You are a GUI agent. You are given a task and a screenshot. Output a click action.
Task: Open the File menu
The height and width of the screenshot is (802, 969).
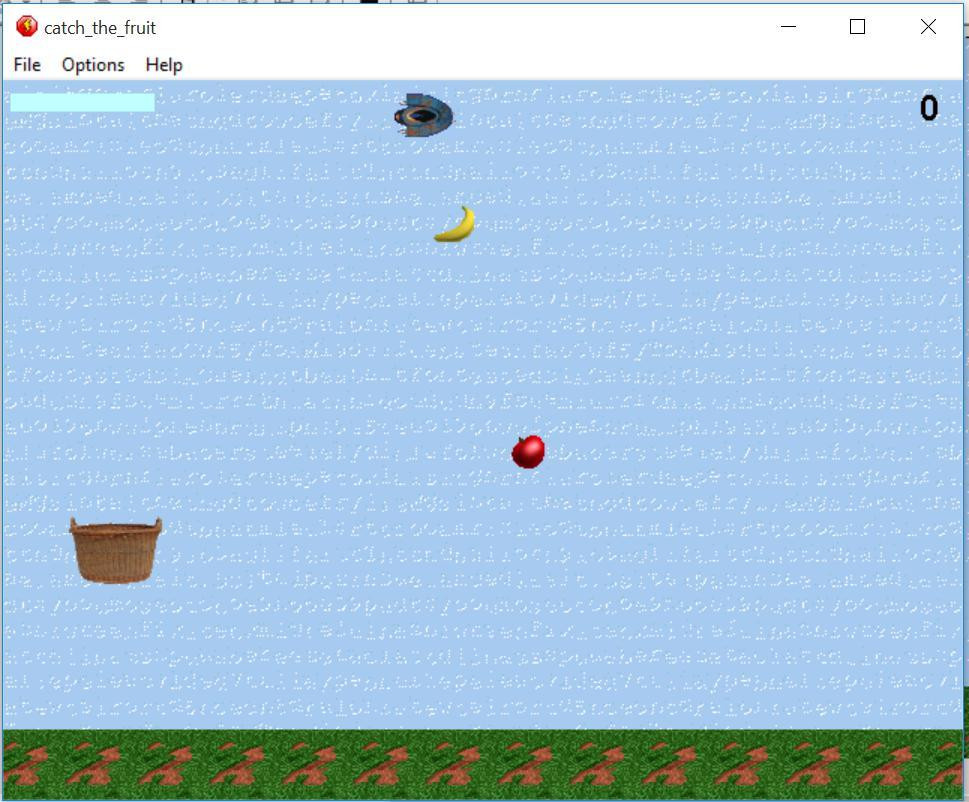(x=27, y=65)
